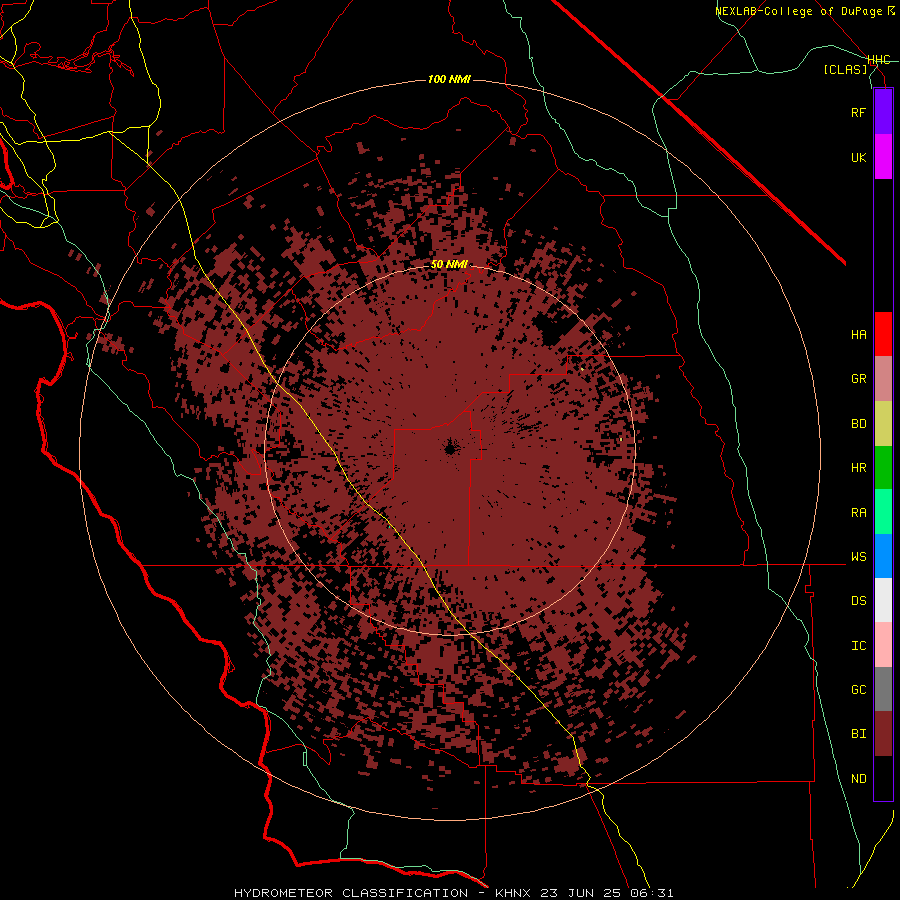Click the HA red legend swatch
900x900 pixels.
click(883, 334)
